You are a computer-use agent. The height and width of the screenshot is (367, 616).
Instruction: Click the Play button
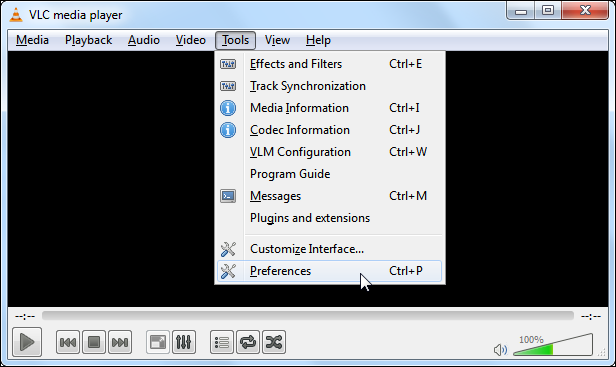tap(27, 342)
